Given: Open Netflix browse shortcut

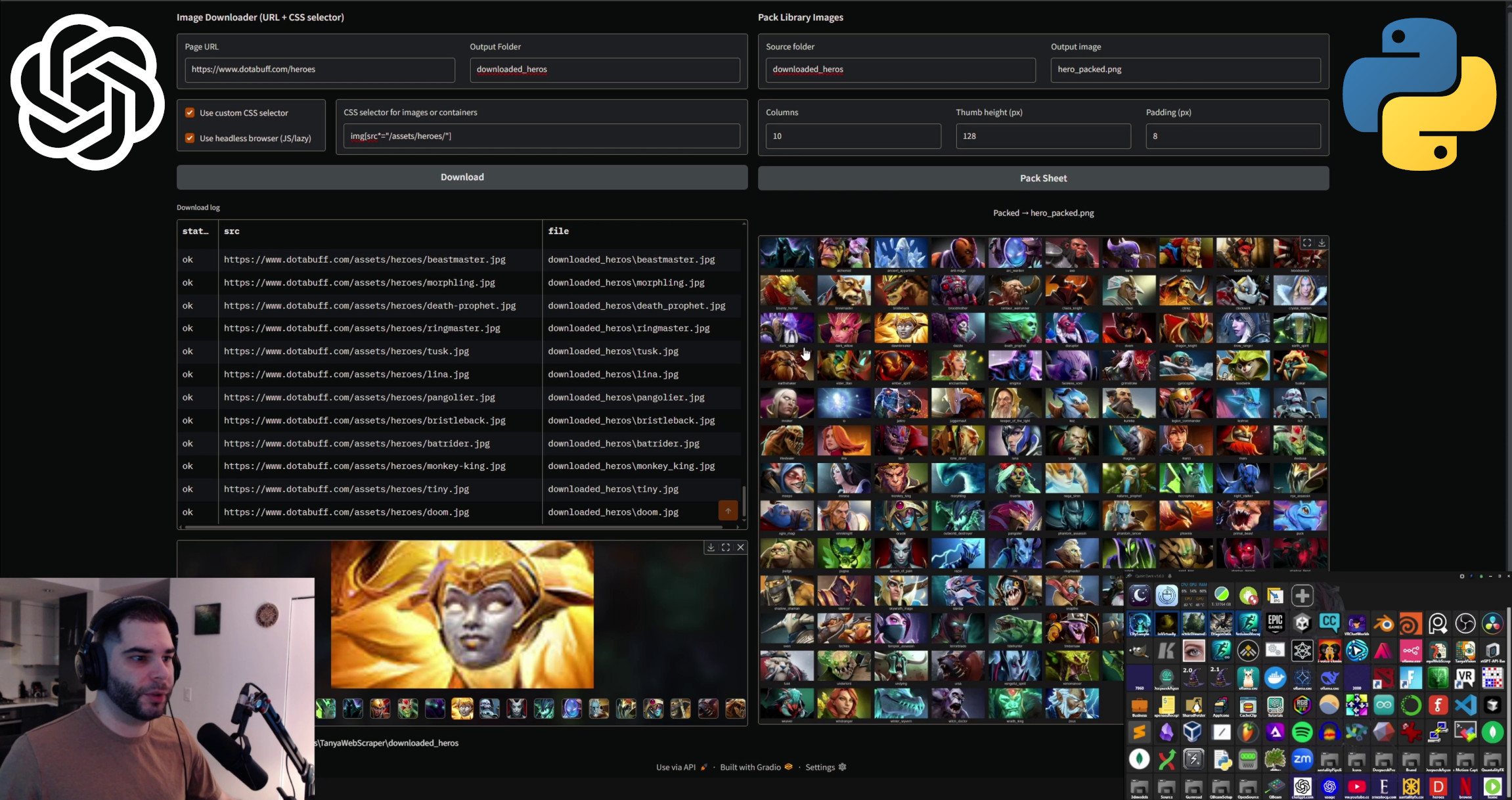Looking at the screenshot, I should pos(1465,787).
